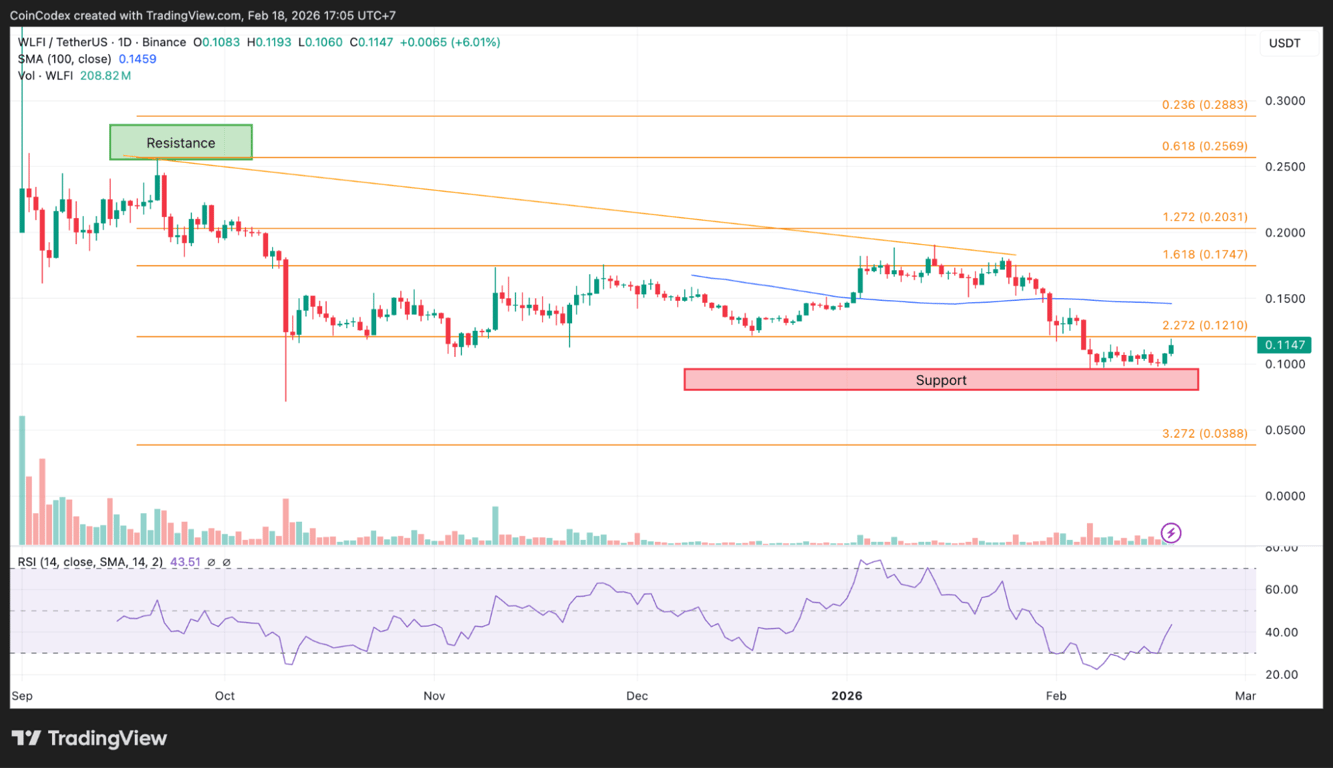This screenshot has width=1333, height=768.
Task: Click the TradingView logo
Action: click(x=89, y=738)
